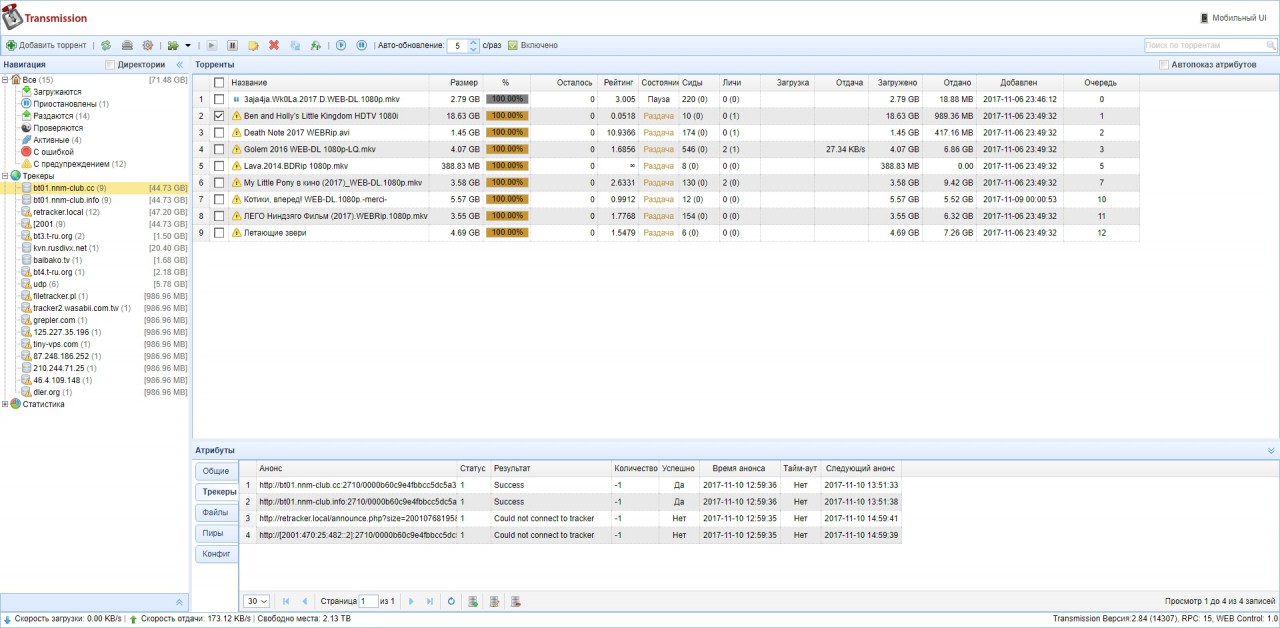
Task: Filter by Загружаются downloading status
Action: (x=57, y=92)
